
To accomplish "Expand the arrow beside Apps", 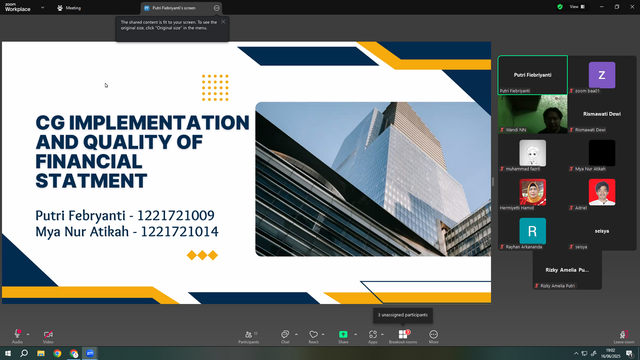I will click(382, 334).
